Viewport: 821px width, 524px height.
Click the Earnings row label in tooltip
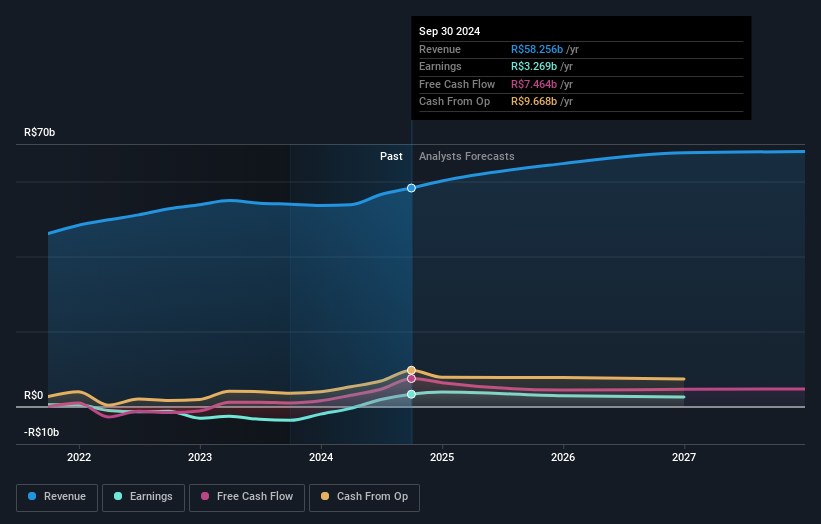click(440, 66)
